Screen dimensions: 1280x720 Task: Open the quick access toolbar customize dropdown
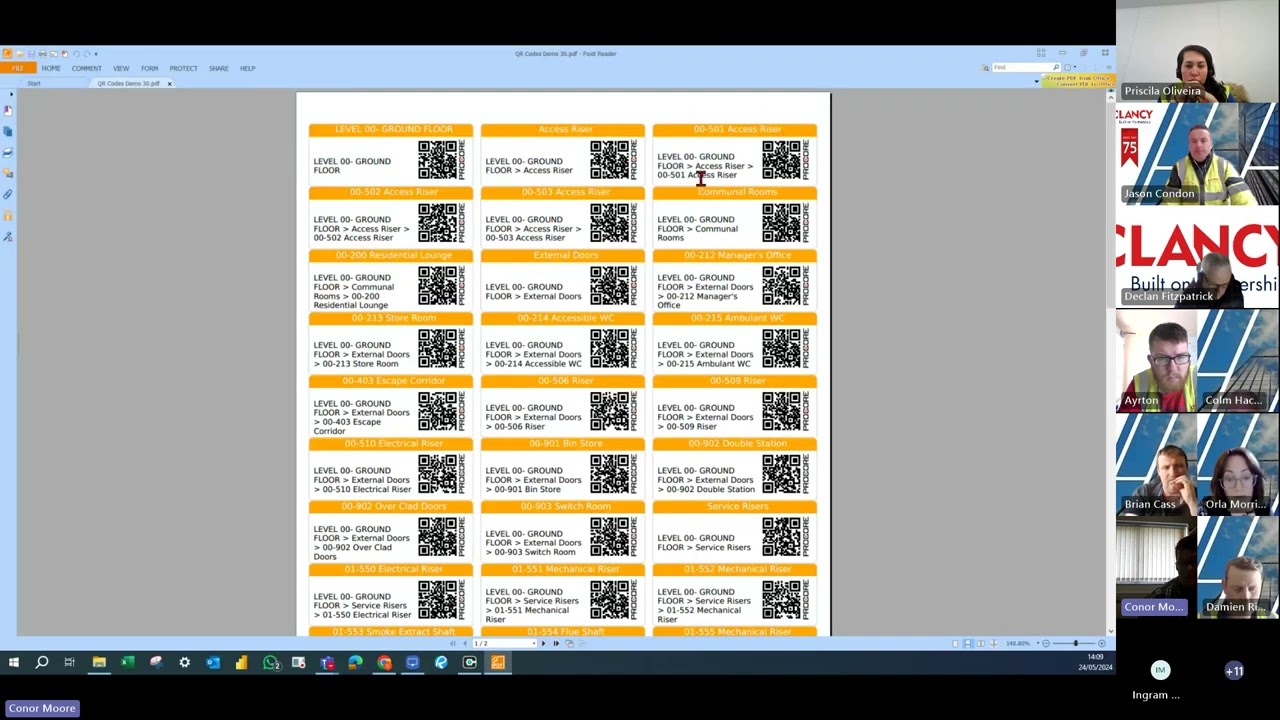coord(96,54)
